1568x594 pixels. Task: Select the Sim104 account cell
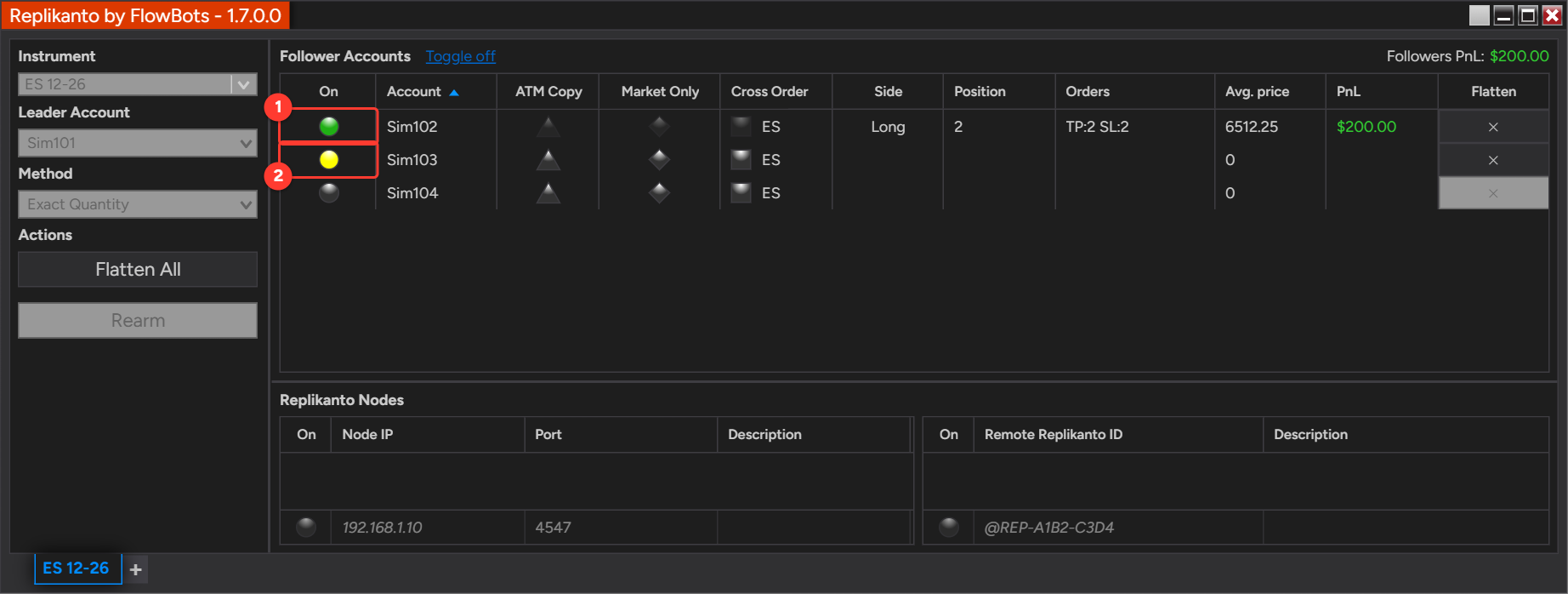point(436,193)
